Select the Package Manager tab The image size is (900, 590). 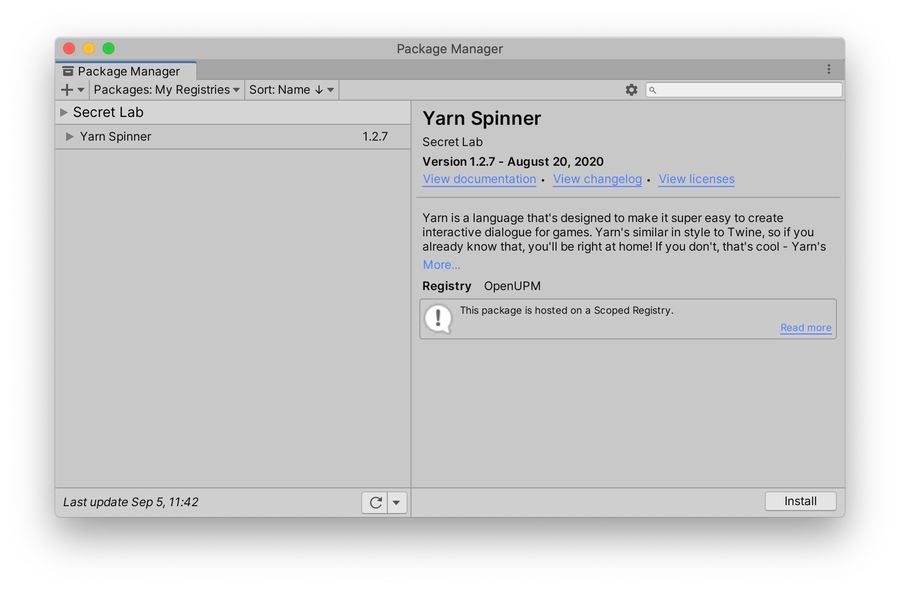127,71
